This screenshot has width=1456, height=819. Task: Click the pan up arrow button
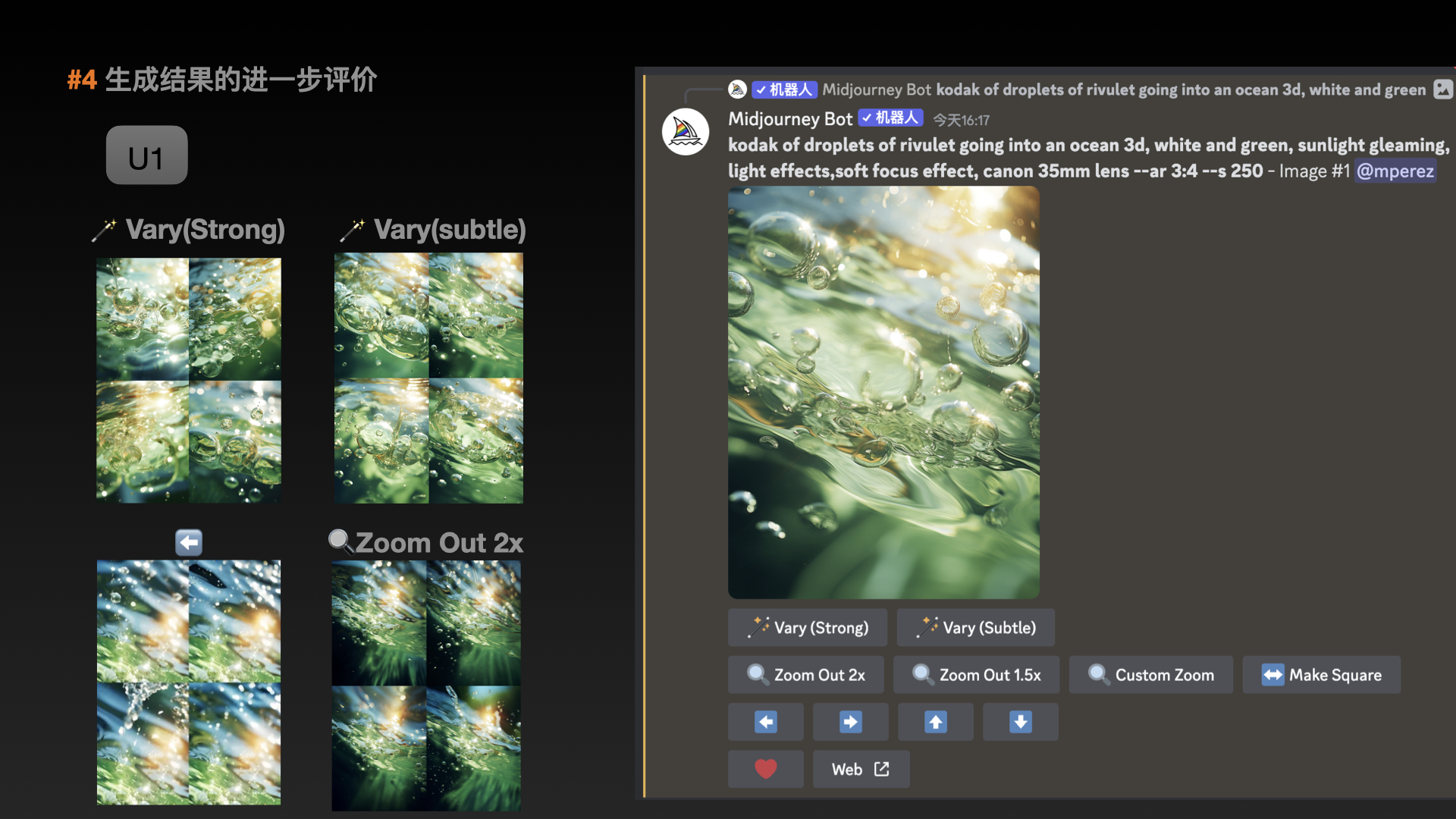coord(936,722)
